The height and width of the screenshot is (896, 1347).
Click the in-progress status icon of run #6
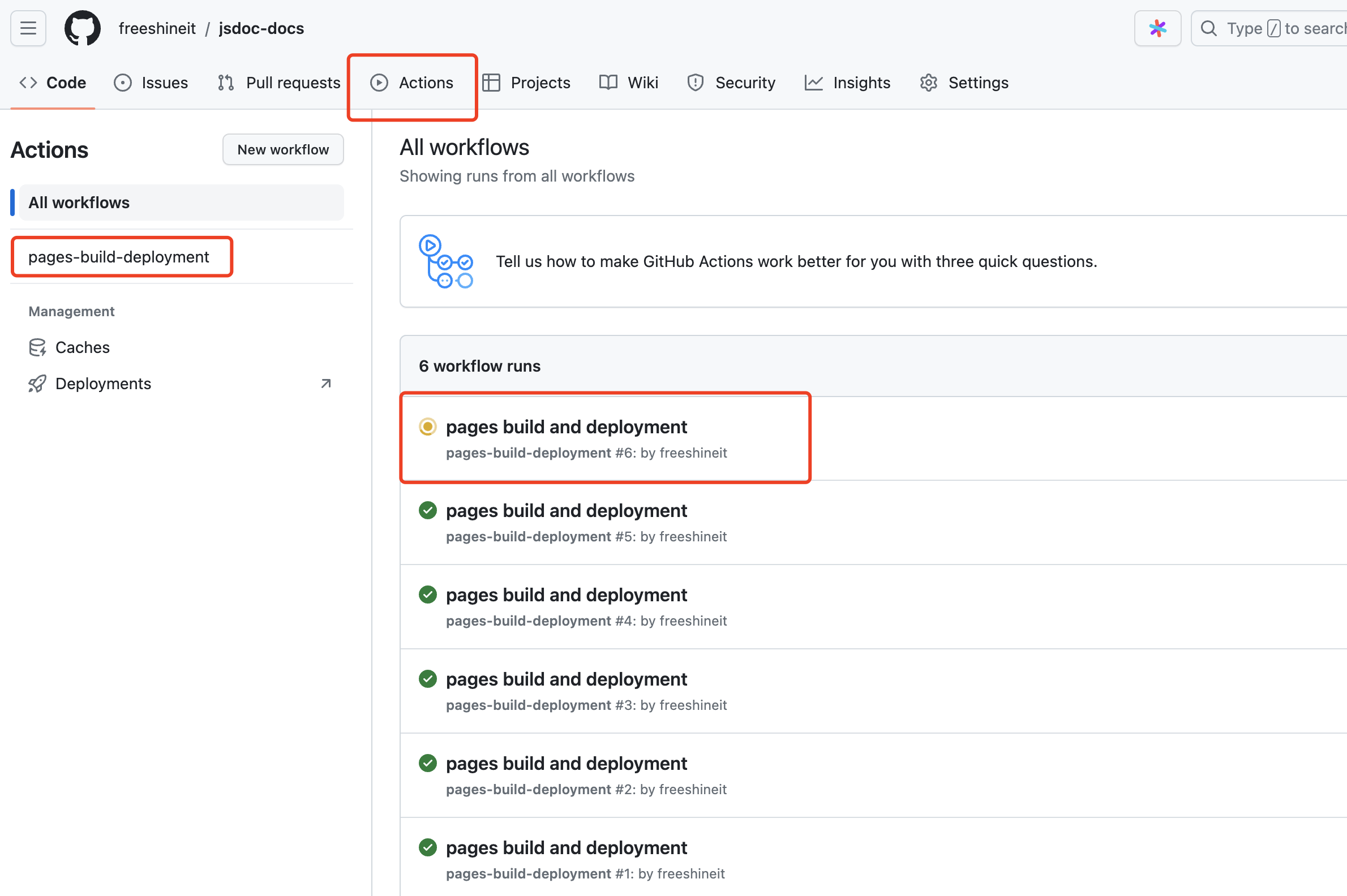427,427
